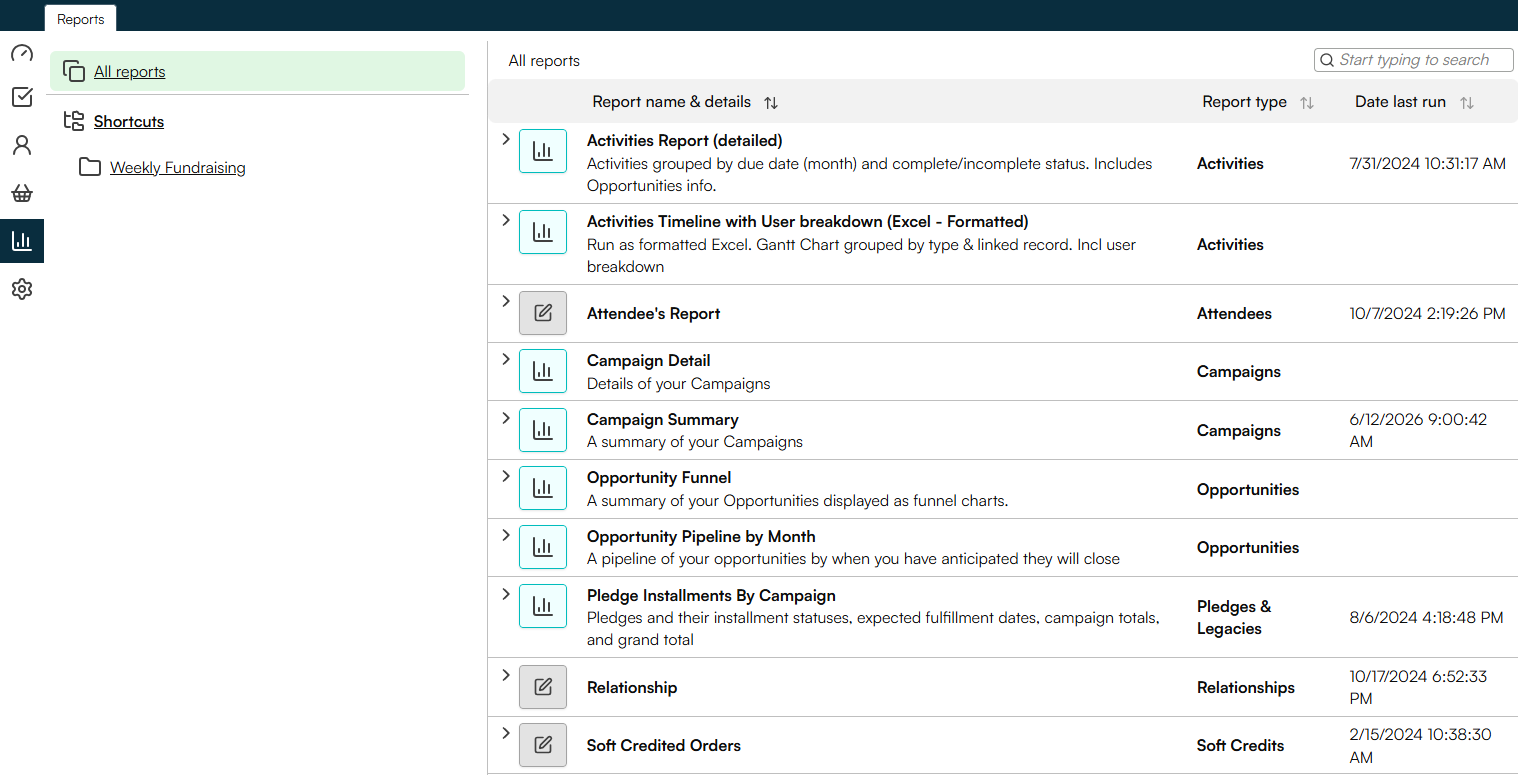This screenshot has height=775, width=1518.
Task: Expand the Pledge Installments By Campaign row
Action: (505, 594)
